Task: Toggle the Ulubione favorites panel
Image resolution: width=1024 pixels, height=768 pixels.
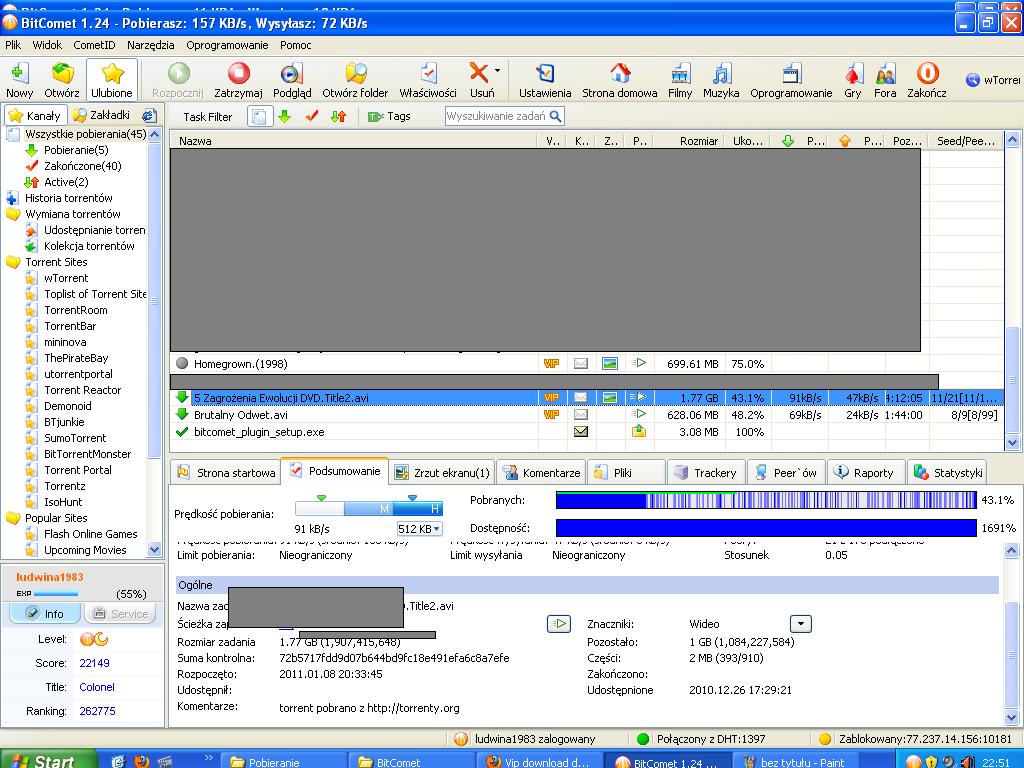Action: click(112, 80)
